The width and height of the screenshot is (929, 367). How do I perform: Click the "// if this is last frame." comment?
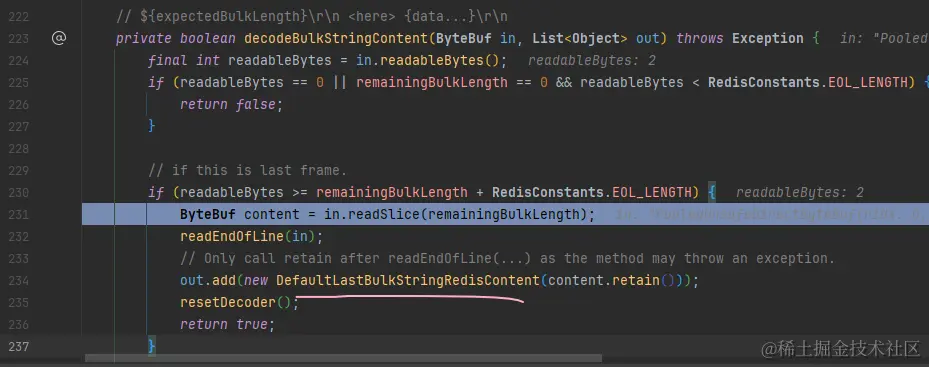coord(247,170)
